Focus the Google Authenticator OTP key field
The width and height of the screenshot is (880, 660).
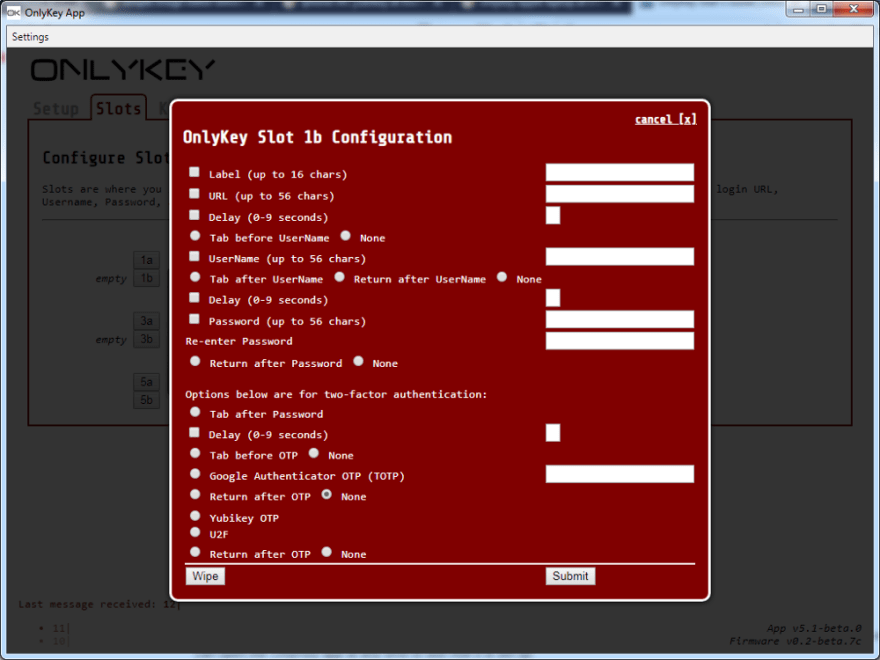(620, 474)
